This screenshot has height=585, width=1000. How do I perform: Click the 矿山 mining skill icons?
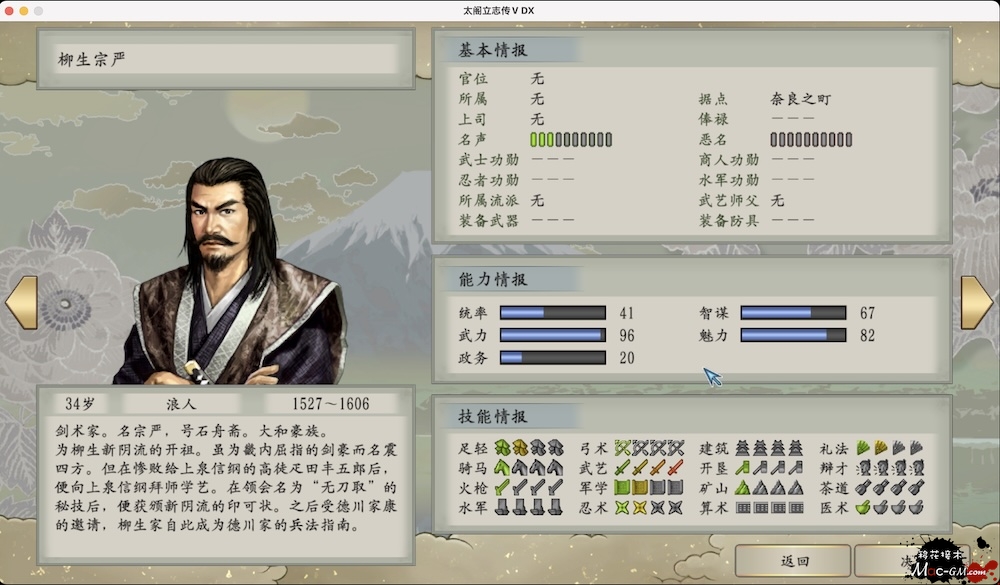769,488
